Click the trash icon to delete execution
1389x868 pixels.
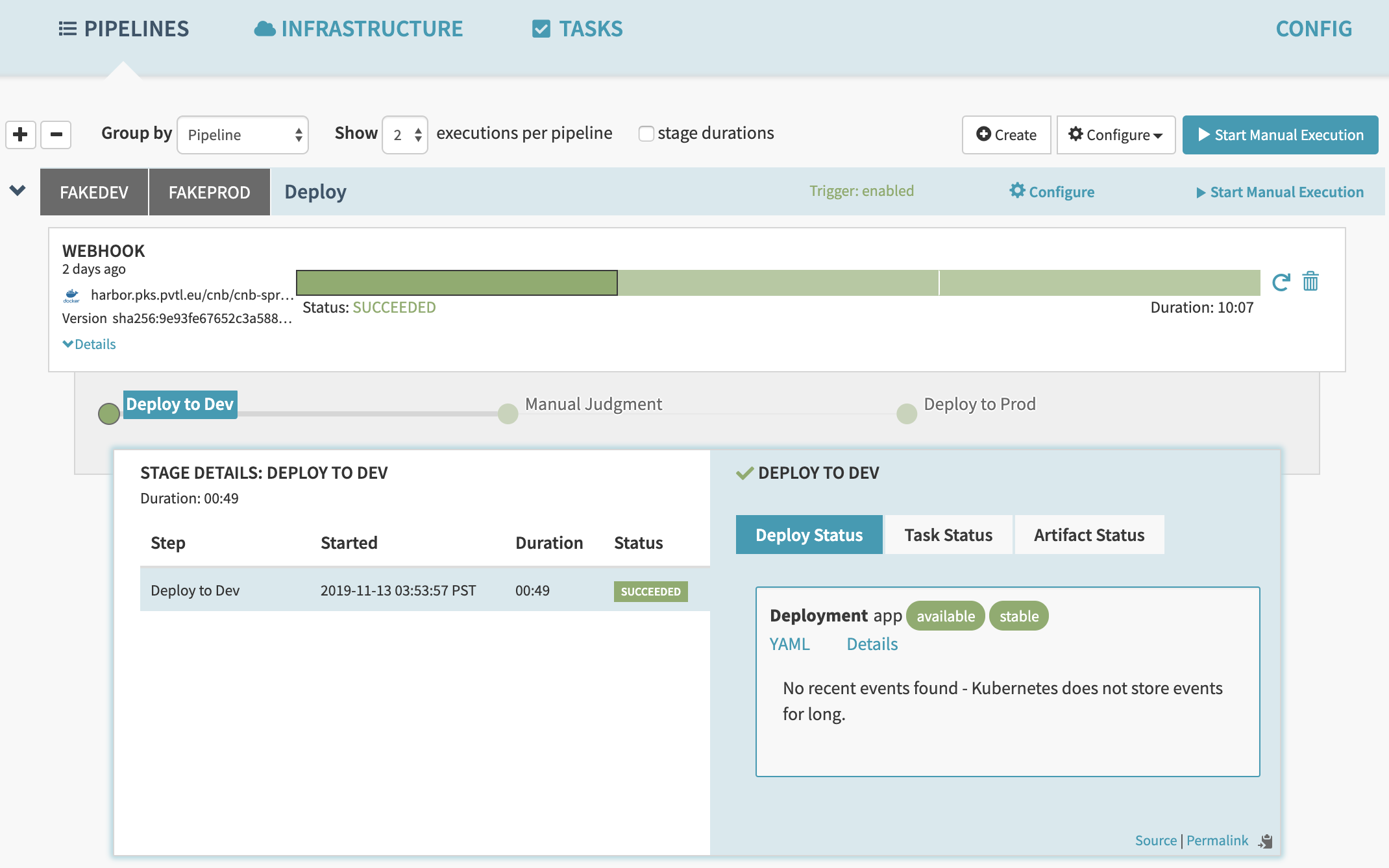click(x=1310, y=282)
